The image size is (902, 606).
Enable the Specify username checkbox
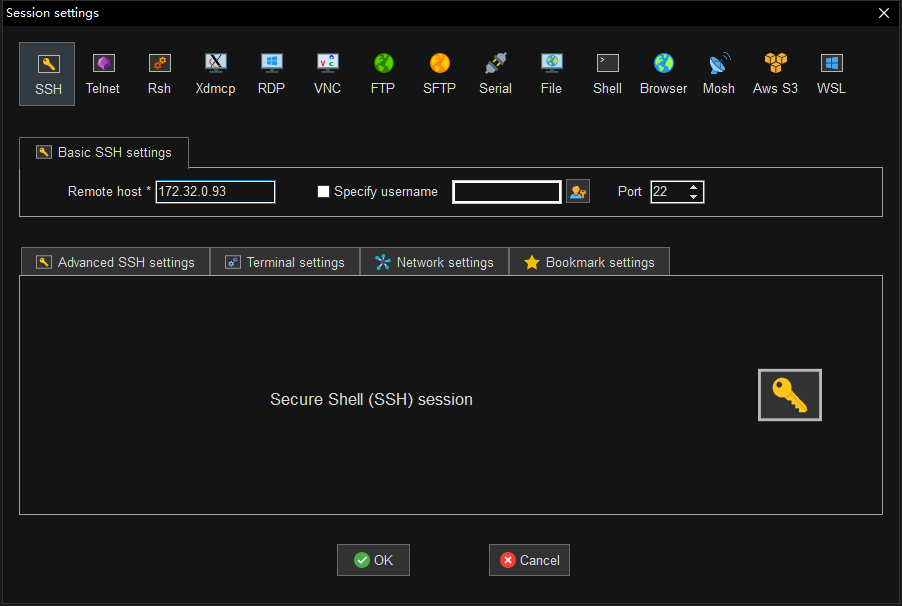(323, 192)
